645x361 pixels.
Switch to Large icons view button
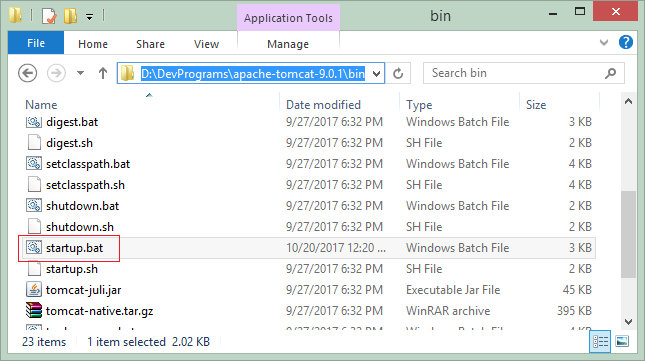tap(622, 341)
